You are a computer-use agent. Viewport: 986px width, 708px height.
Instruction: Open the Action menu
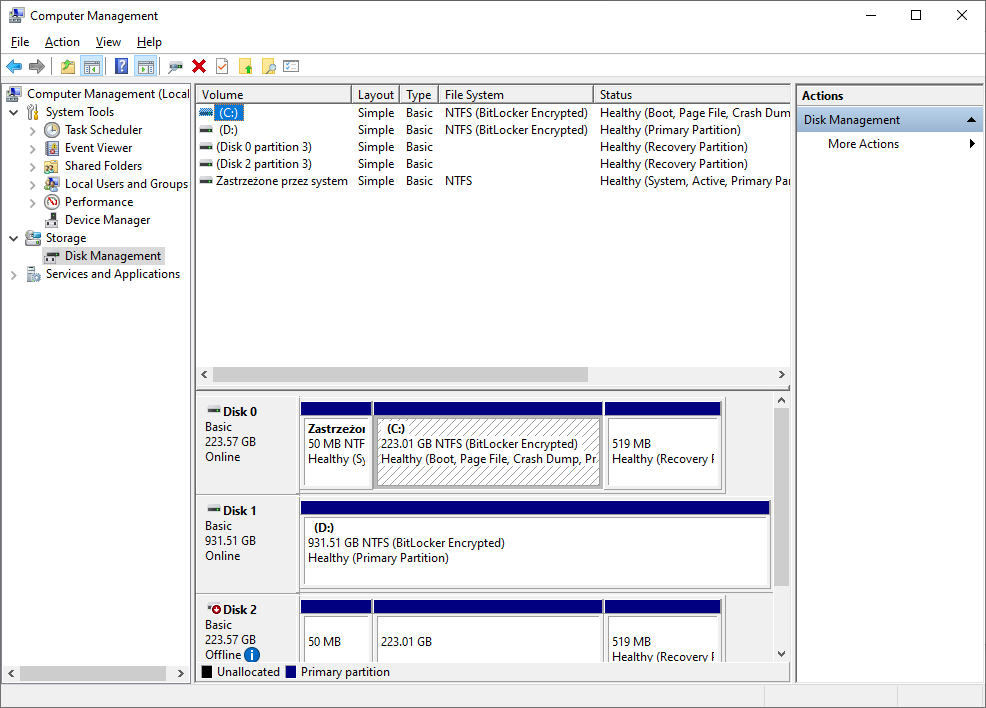pyautogui.click(x=61, y=42)
